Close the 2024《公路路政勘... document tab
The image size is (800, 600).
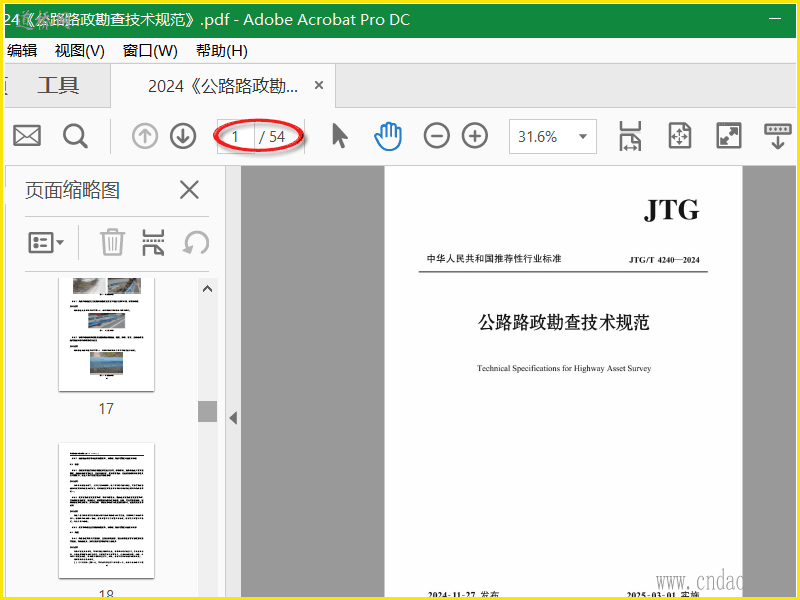[319, 85]
